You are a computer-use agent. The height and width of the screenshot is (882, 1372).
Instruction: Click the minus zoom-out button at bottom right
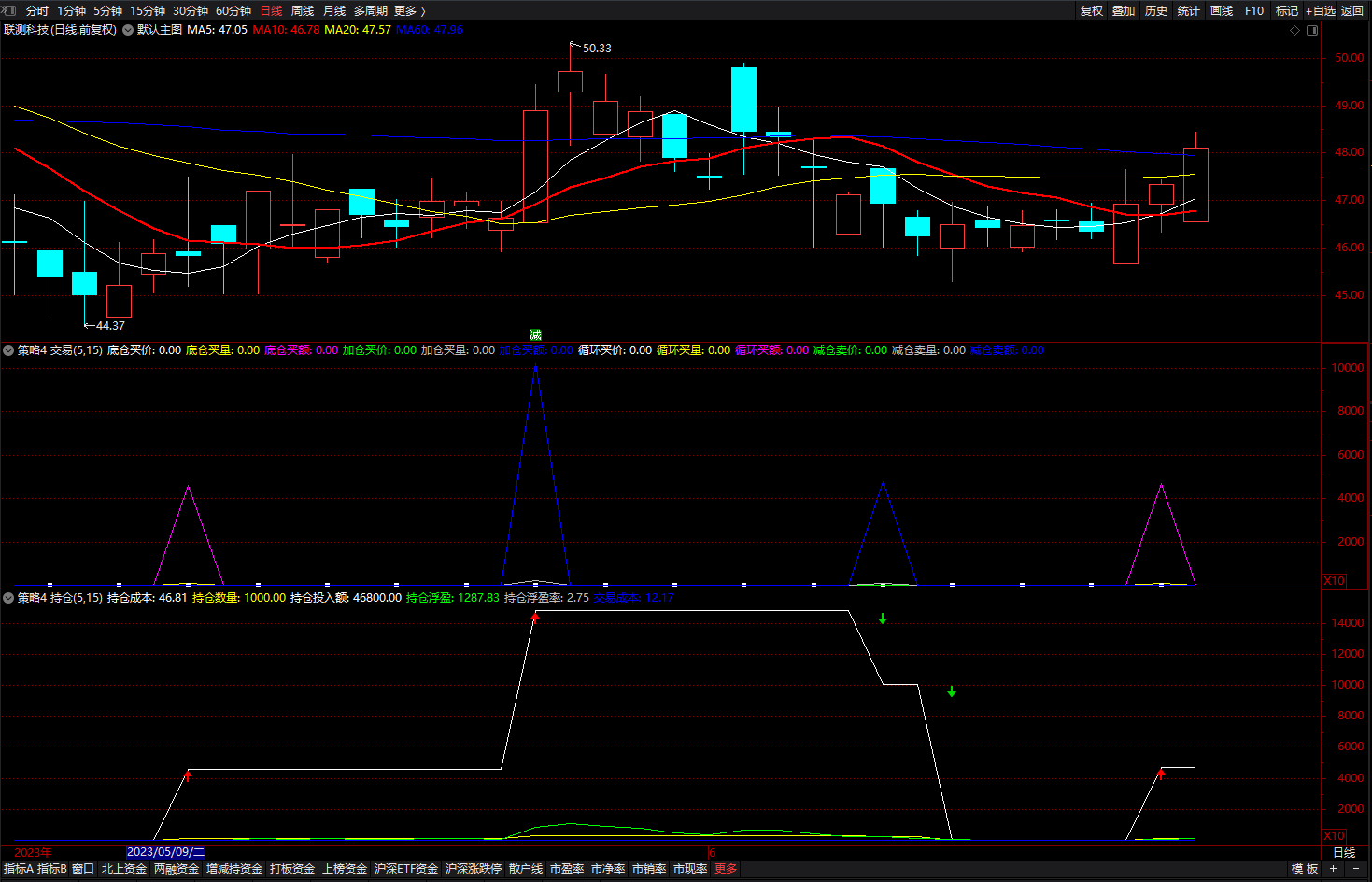tap(1356, 869)
